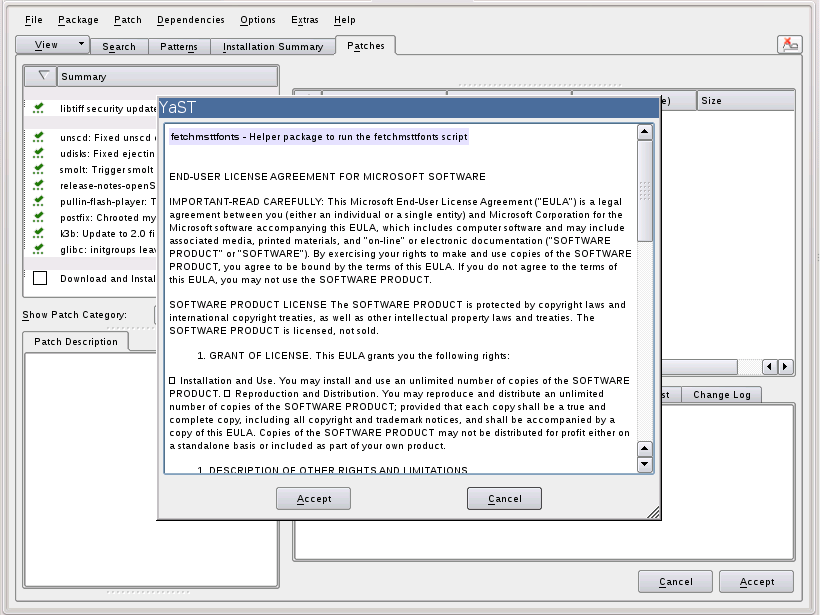Open the File menu
Screen dimensions: 820x615
[x=33, y=20]
